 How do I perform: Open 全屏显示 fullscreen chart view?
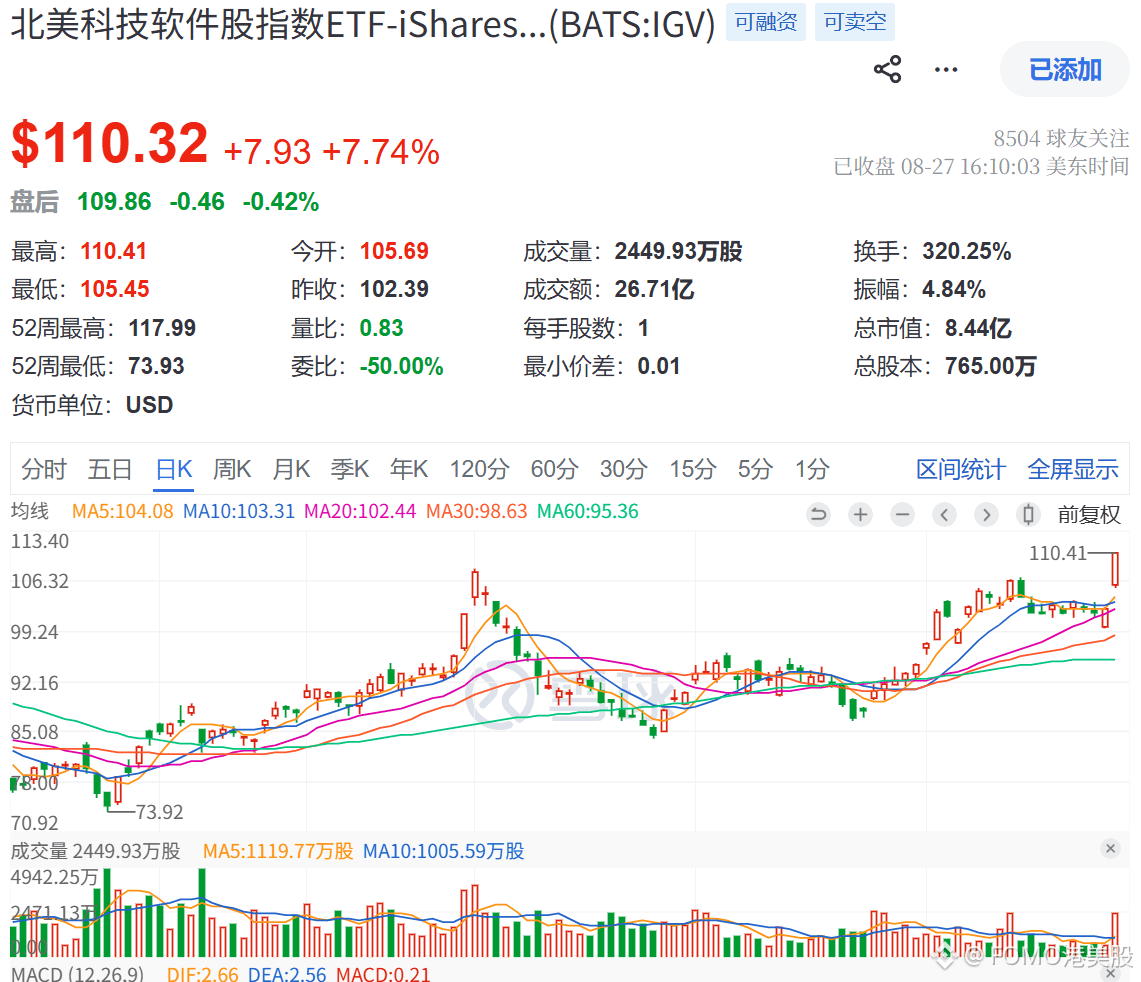1073,470
